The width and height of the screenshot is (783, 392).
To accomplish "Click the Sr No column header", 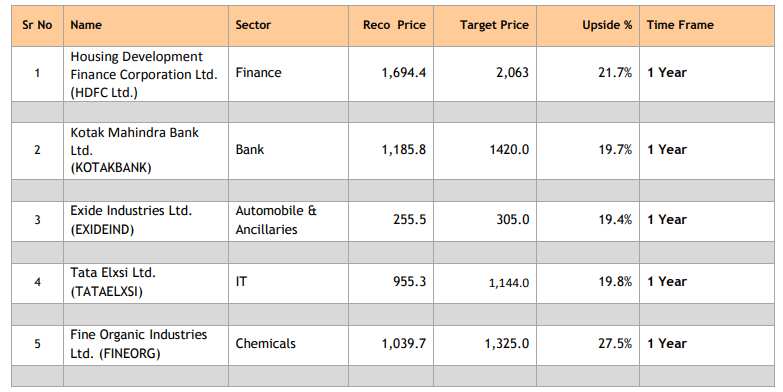I will pos(37,25).
